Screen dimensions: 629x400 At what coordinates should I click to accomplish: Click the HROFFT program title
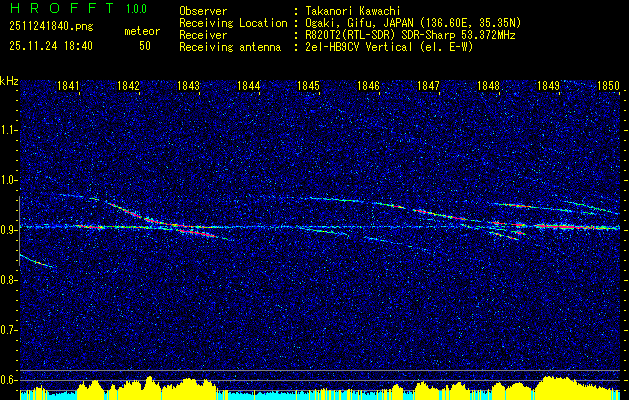point(61,8)
